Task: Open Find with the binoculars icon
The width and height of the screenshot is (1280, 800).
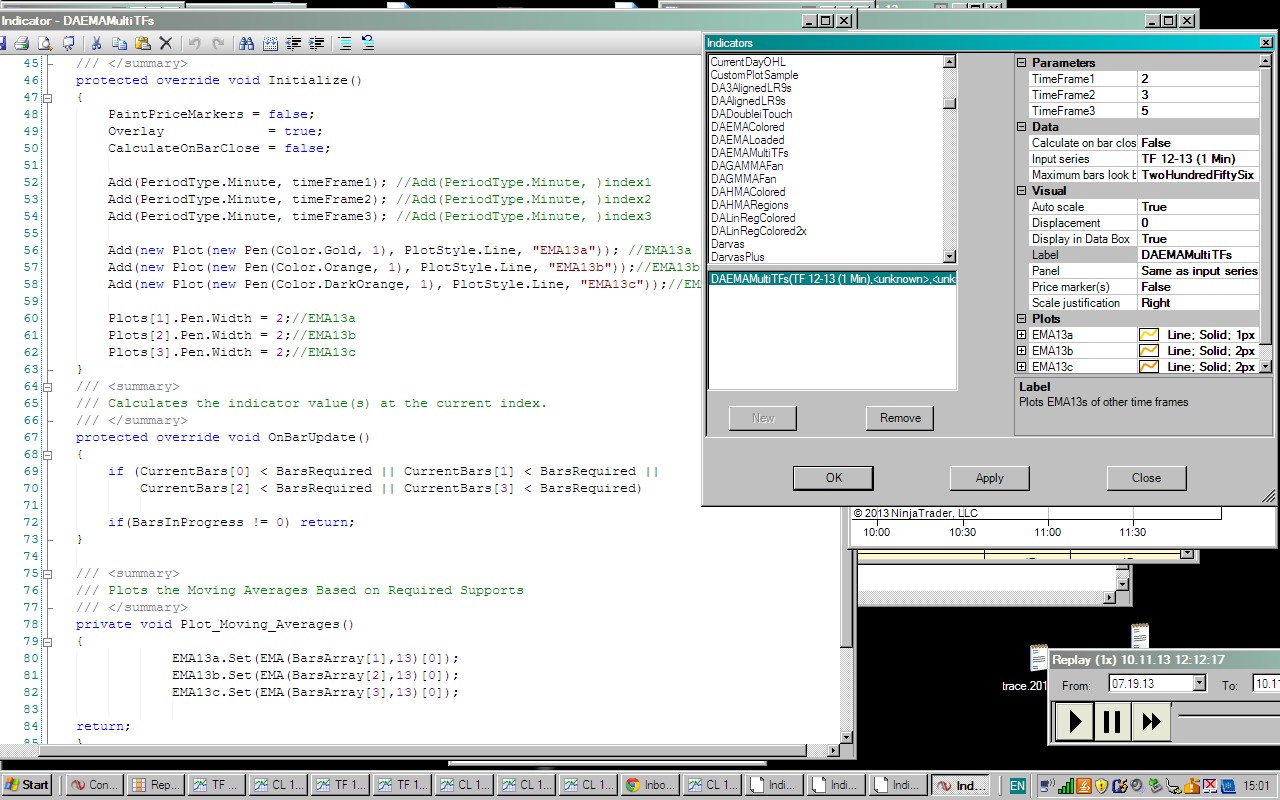Action: (246, 43)
